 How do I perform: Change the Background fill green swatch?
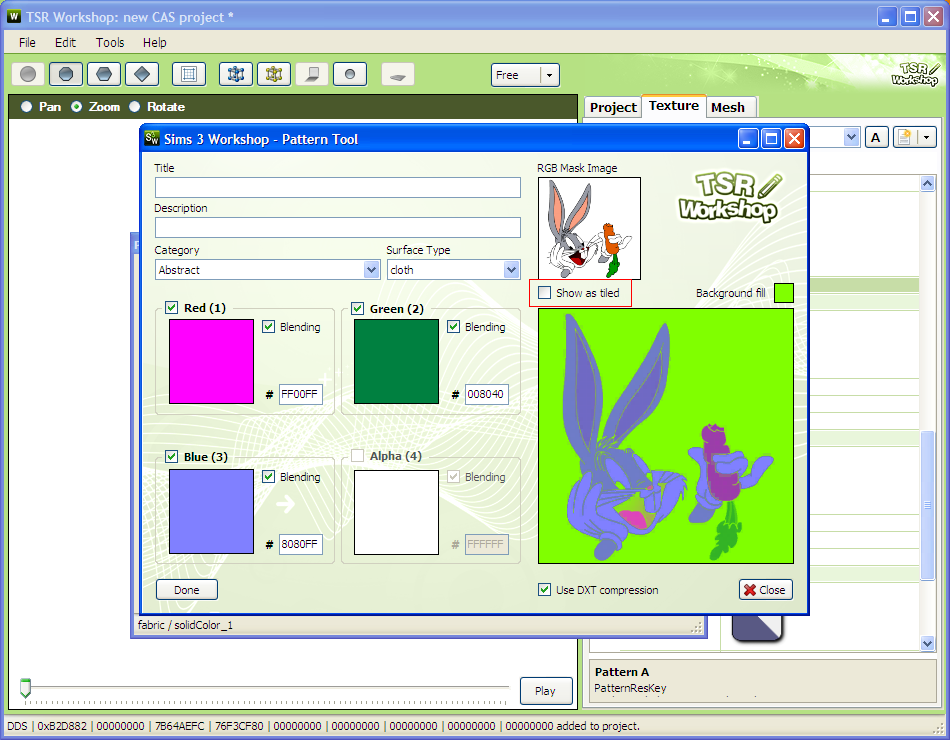point(784,293)
